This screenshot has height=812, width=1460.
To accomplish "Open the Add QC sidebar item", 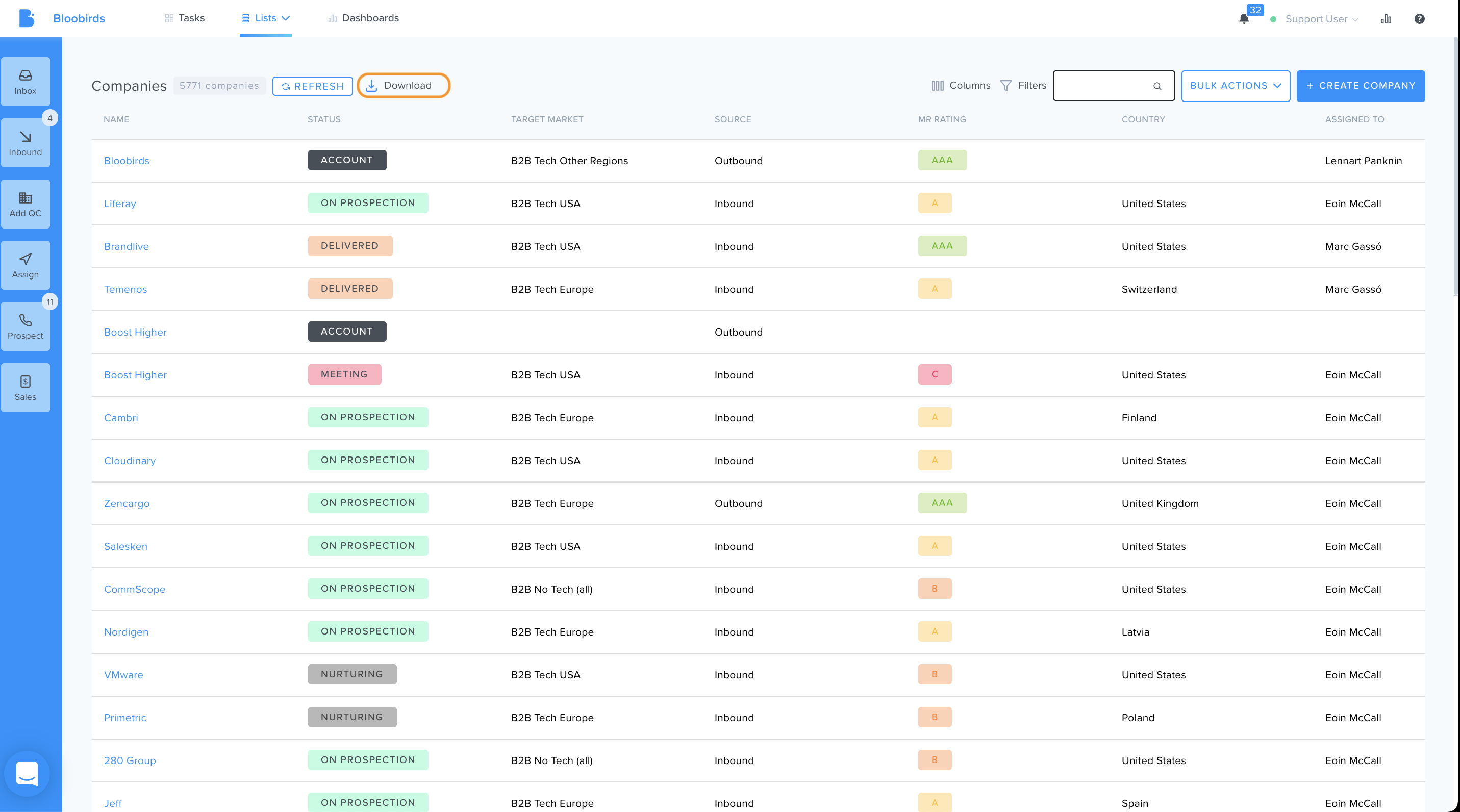I will 26,204.
